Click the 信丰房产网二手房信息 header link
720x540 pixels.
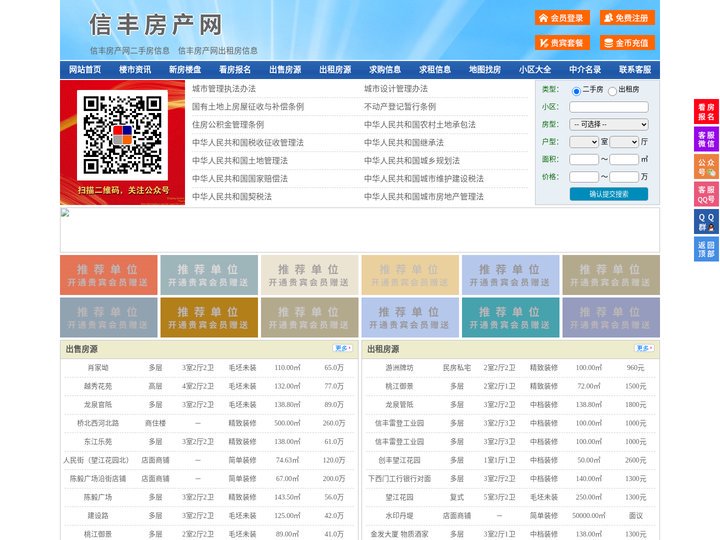(x=129, y=51)
